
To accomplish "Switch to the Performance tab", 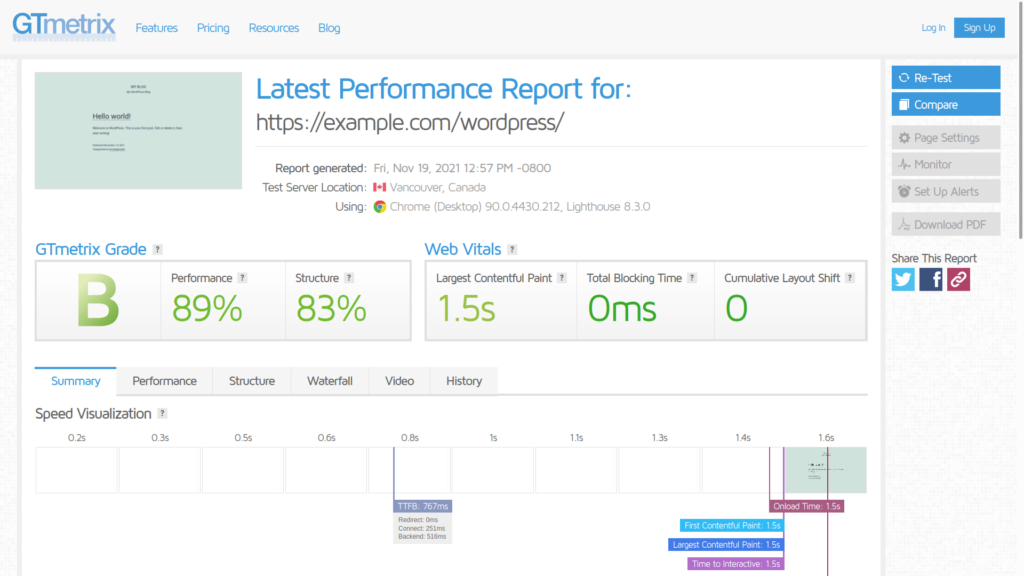I will point(165,381).
